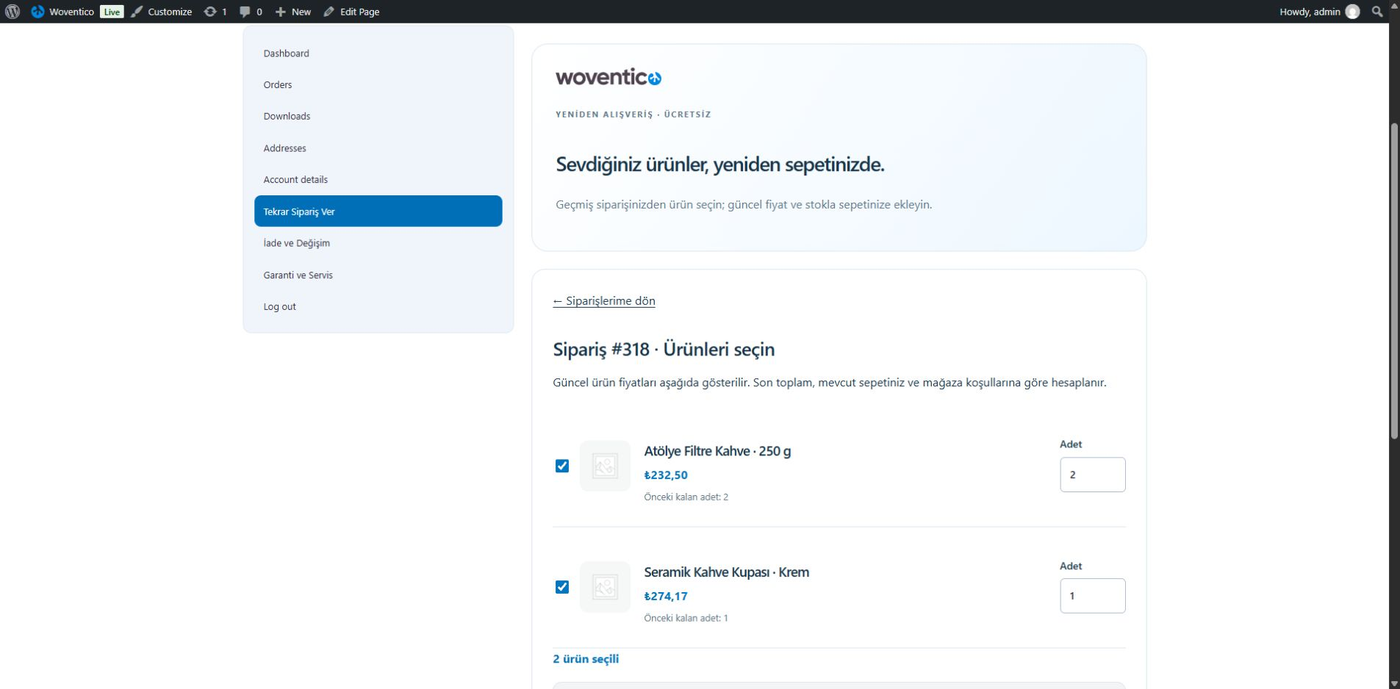Image resolution: width=1400 pixels, height=689 pixels.
Task: Click quantity field for Atölye Filtre Kahve
Action: (1092, 475)
